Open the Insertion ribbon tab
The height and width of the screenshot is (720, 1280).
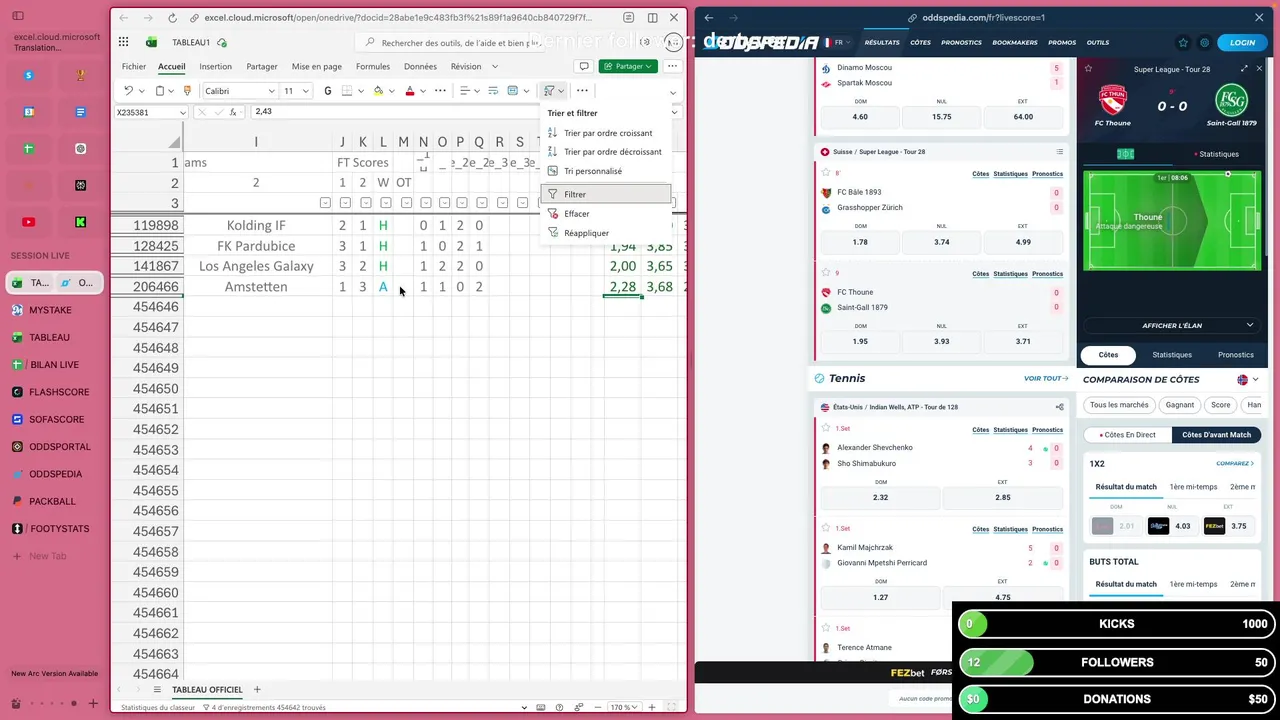pyautogui.click(x=215, y=67)
